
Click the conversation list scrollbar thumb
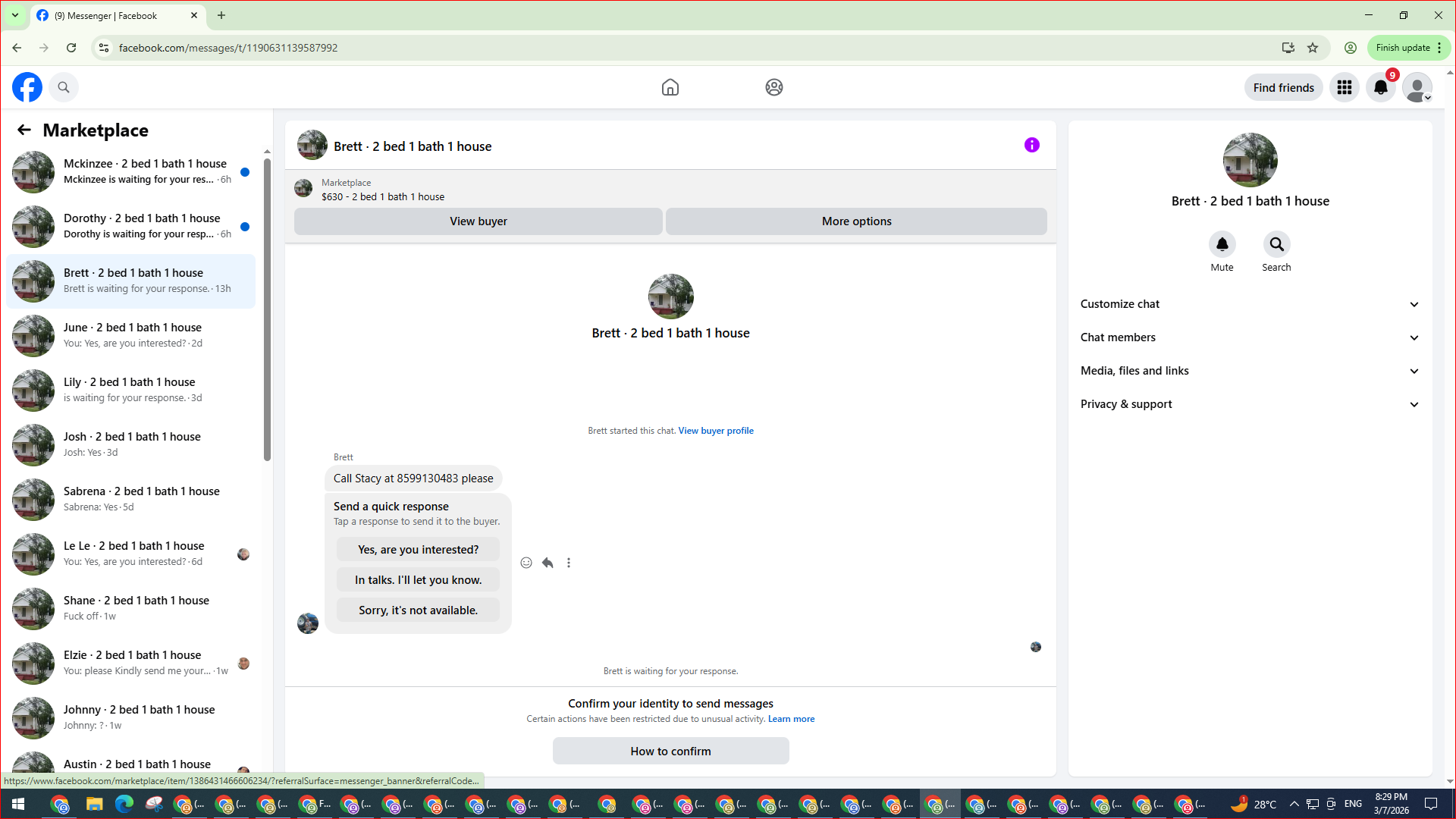coord(267,309)
